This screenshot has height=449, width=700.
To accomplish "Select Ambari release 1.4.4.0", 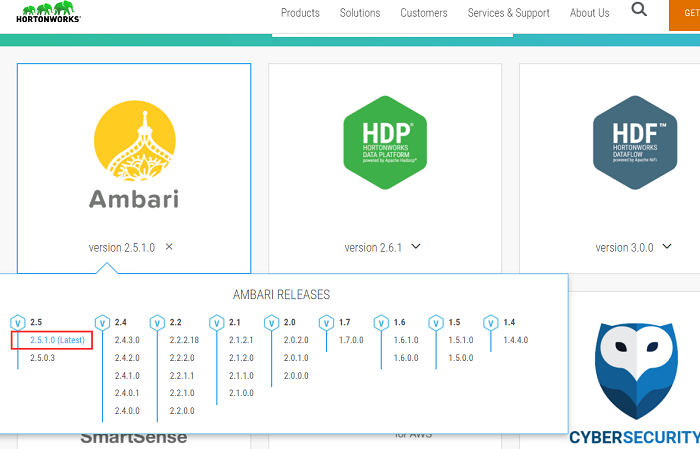I will pos(516,340).
